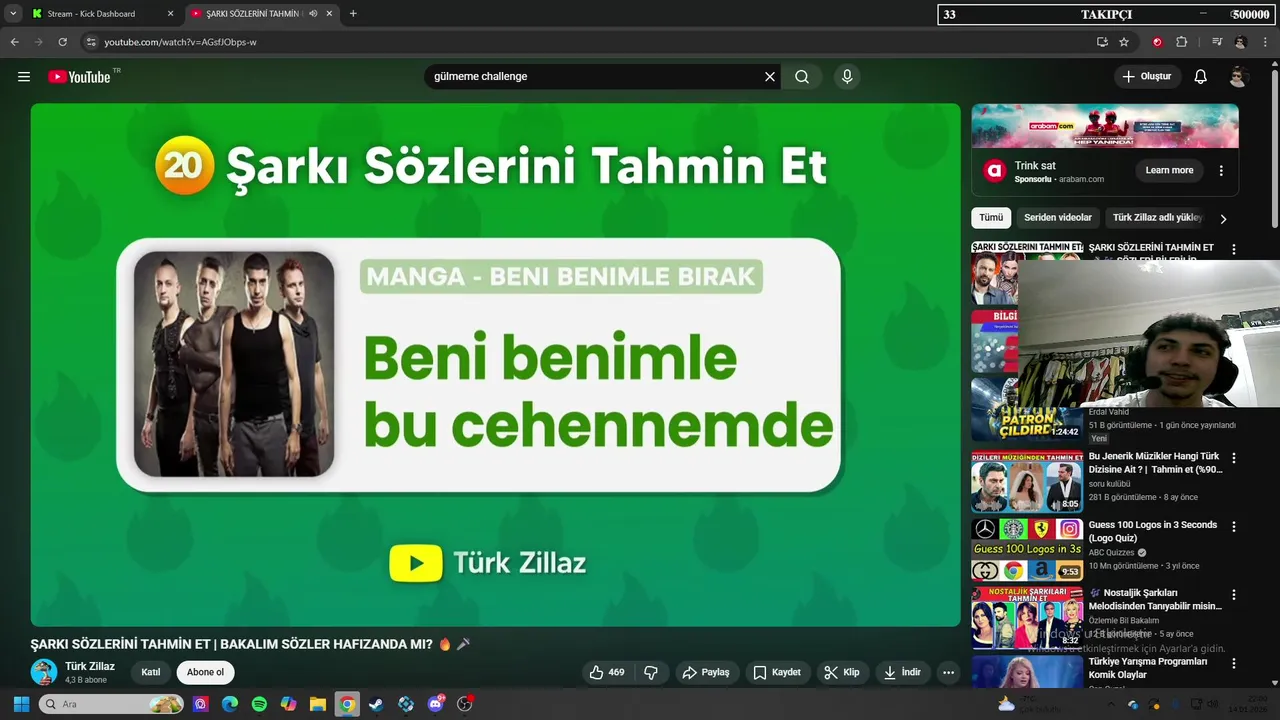The height and width of the screenshot is (720, 1280).
Task: Open the red recorder extension icon
Action: (x=1157, y=42)
